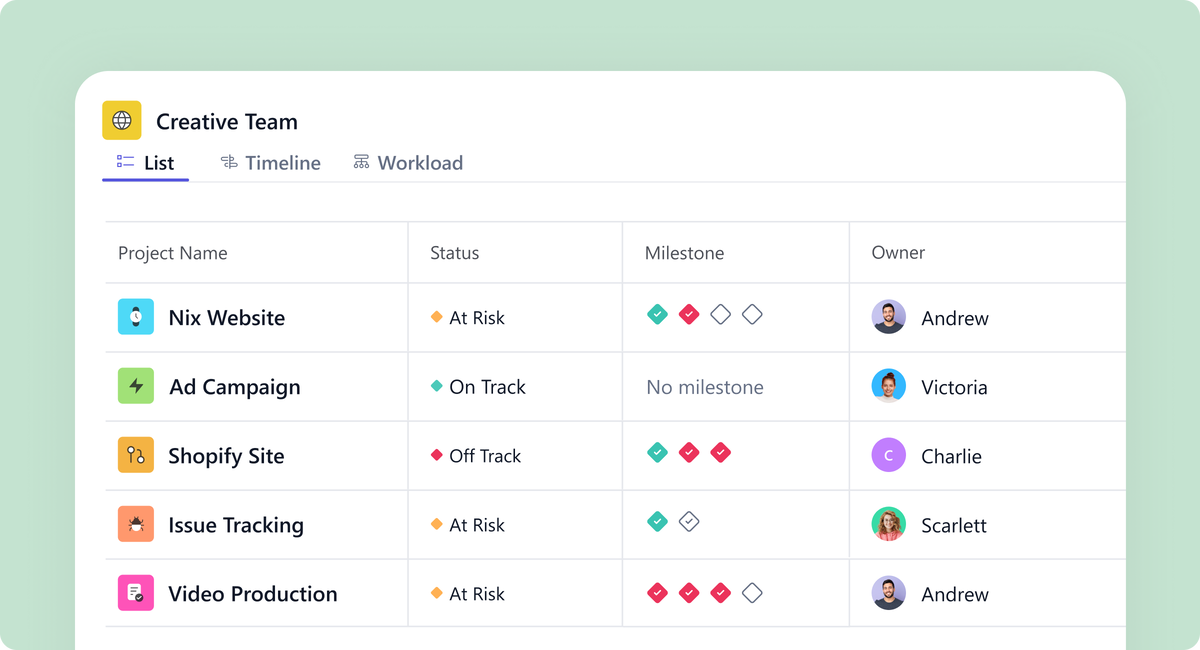This screenshot has width=1200, height=650.
Task: Open the Video Production pink document icon
Action: [136, 593]
